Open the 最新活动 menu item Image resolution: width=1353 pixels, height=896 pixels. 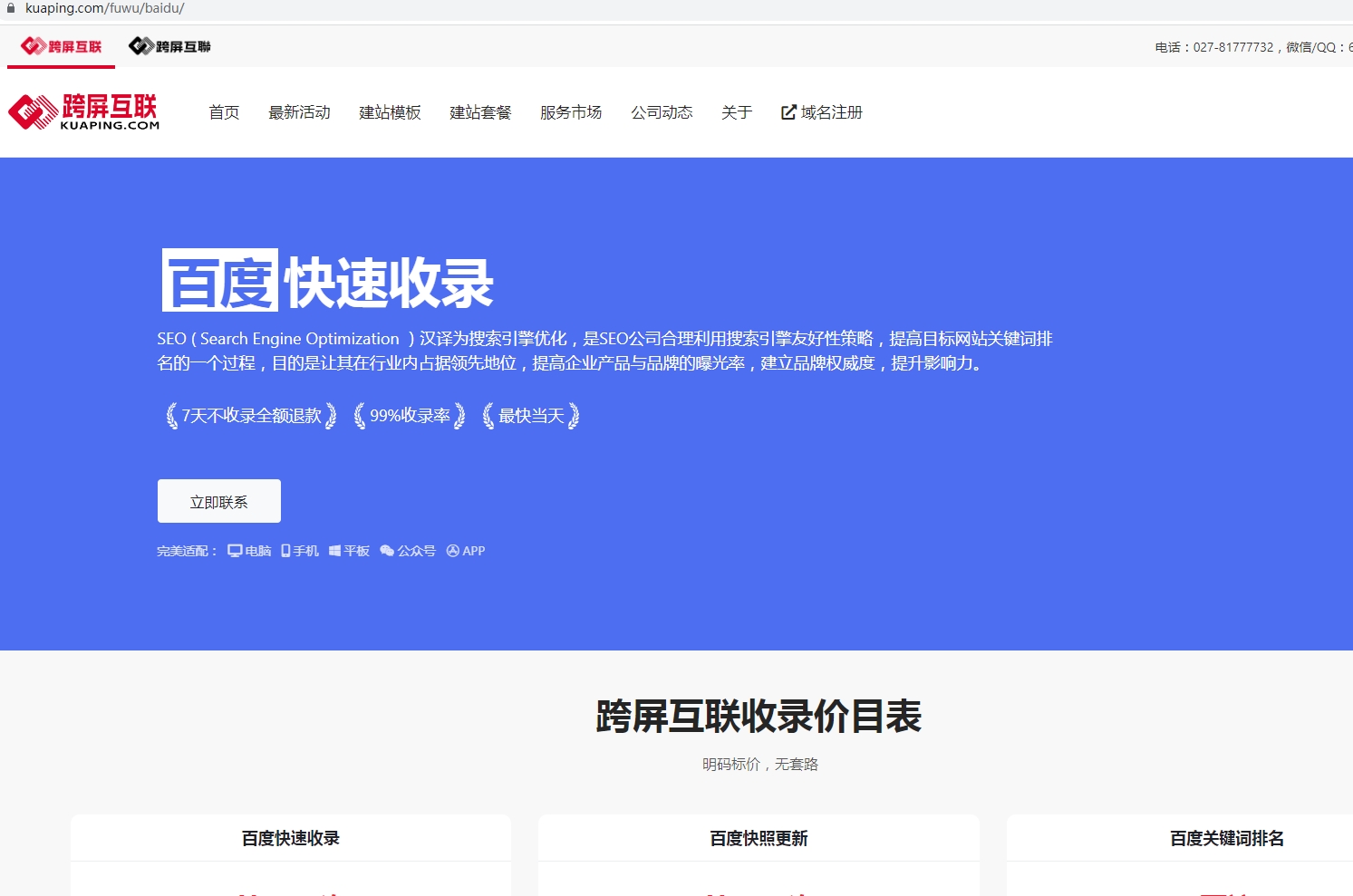pyautogui.click(x=299, y=112)
